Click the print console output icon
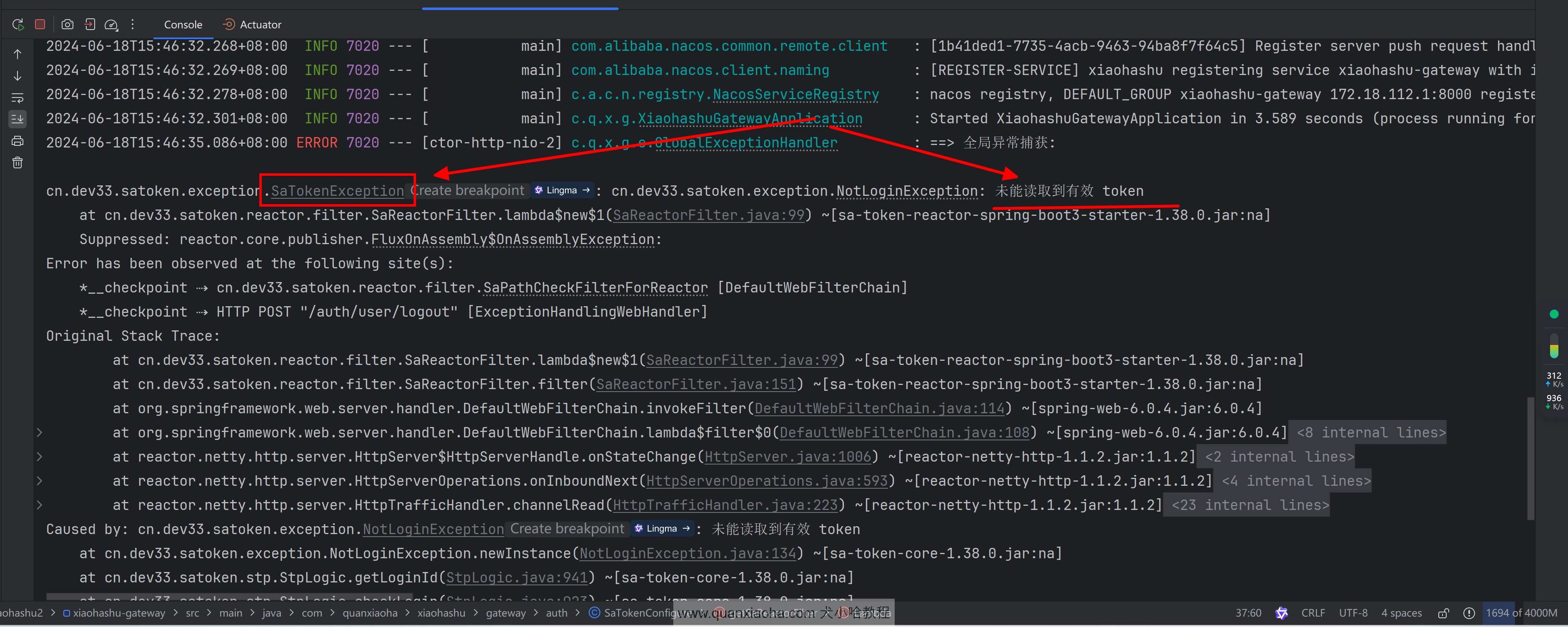This screenshot has width=1568, height=627. [x=18, y=141]
